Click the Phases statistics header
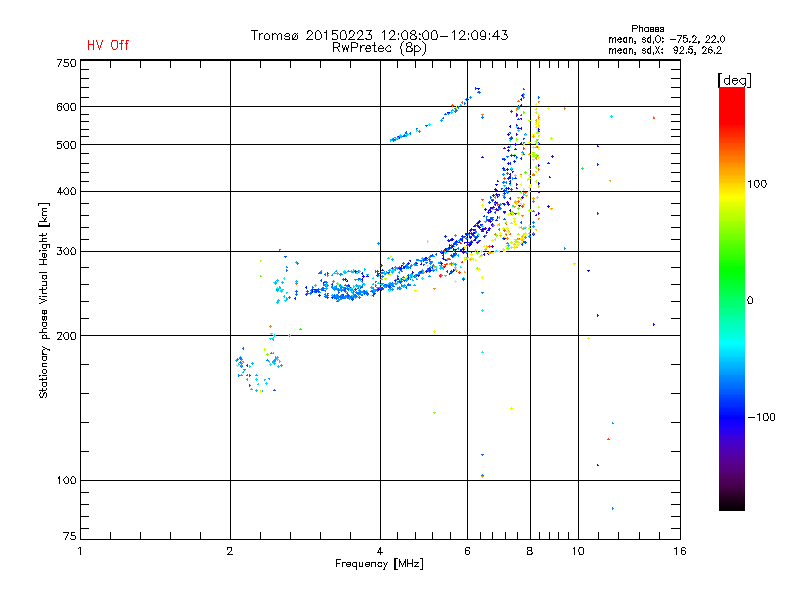The image size is (800, 600). [647, 29]
